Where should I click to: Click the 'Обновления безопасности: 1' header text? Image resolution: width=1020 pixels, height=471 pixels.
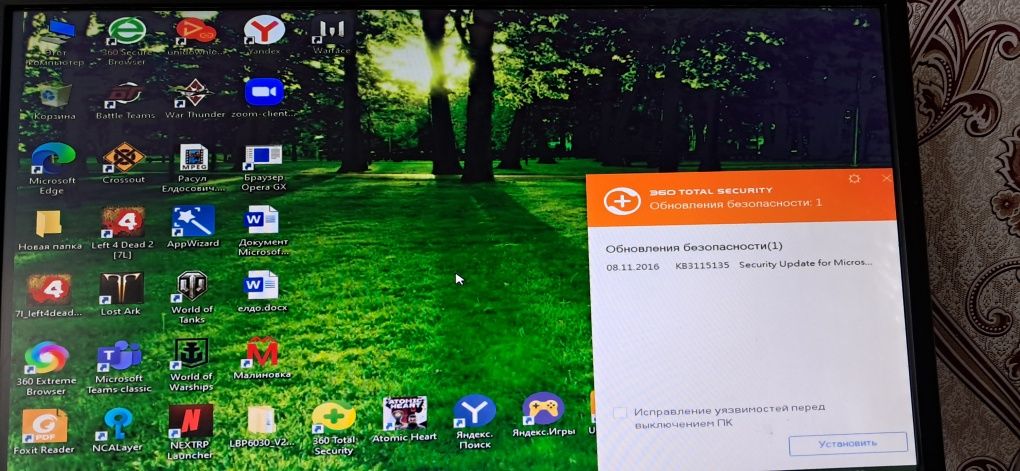[x=736, y=204]
